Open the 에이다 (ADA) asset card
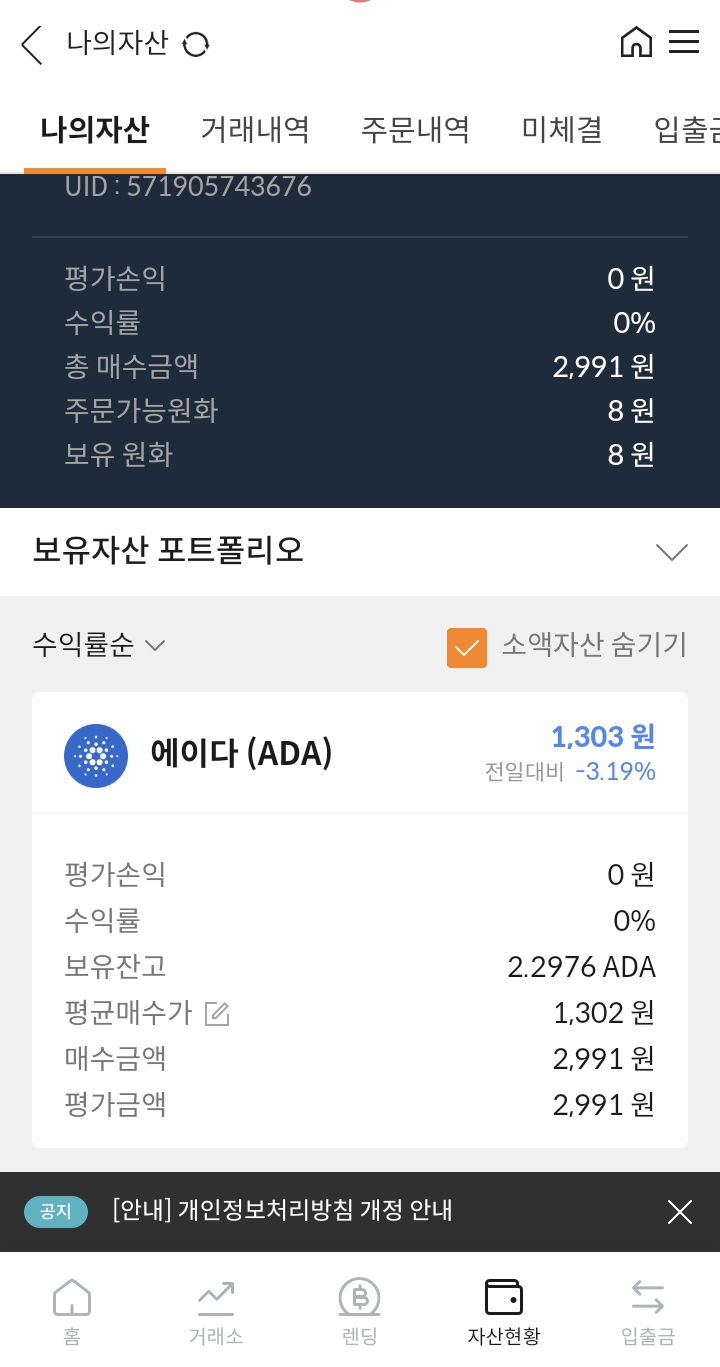The image size is (720, 1367). (360, 920)
